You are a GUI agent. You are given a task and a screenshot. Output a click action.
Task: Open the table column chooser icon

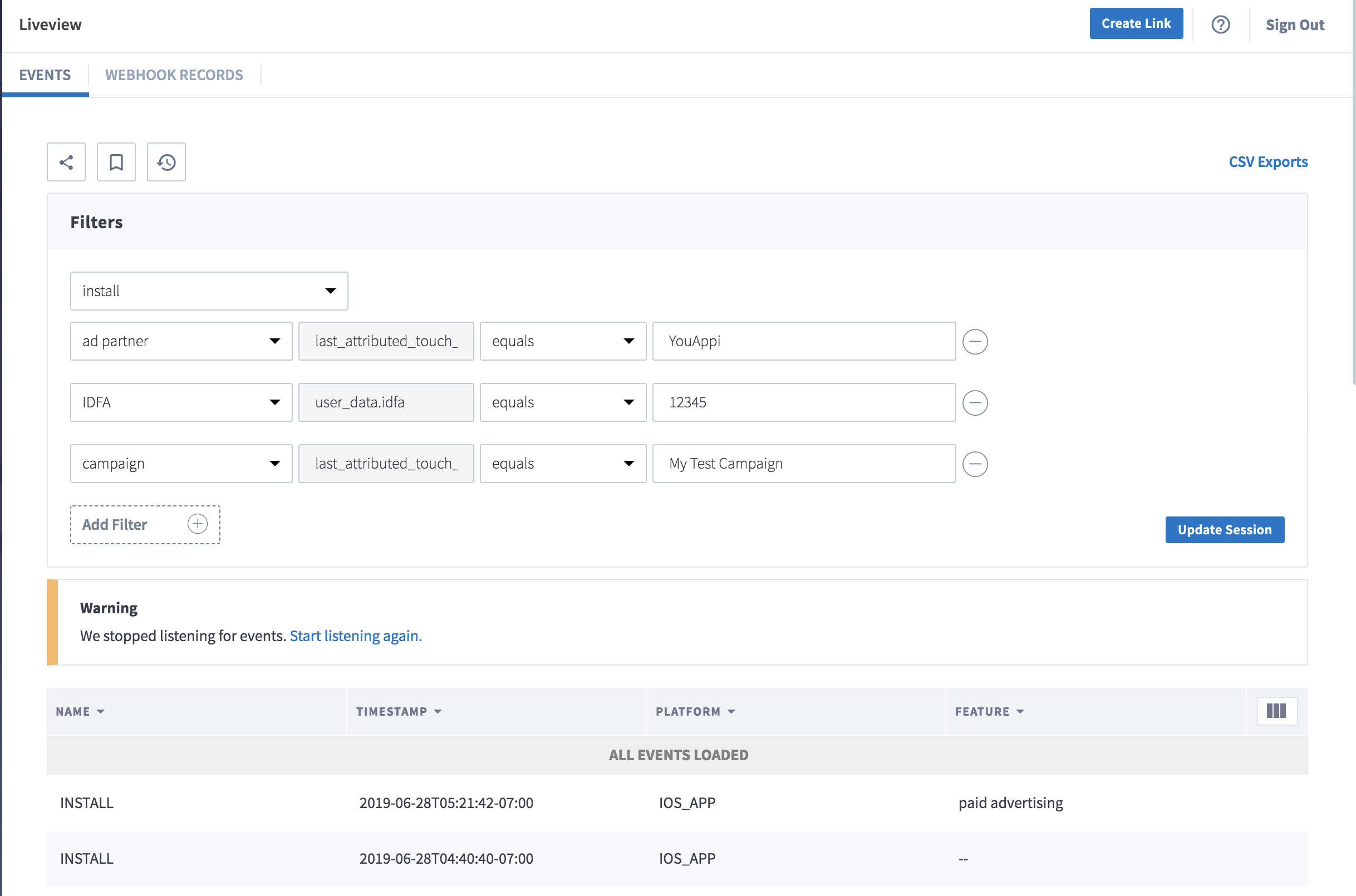pos(1276,711)
